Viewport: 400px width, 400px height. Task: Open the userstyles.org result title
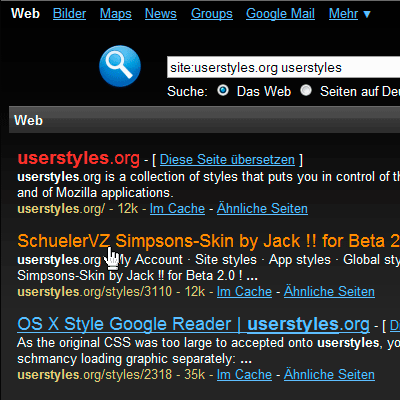coord(79,158)
